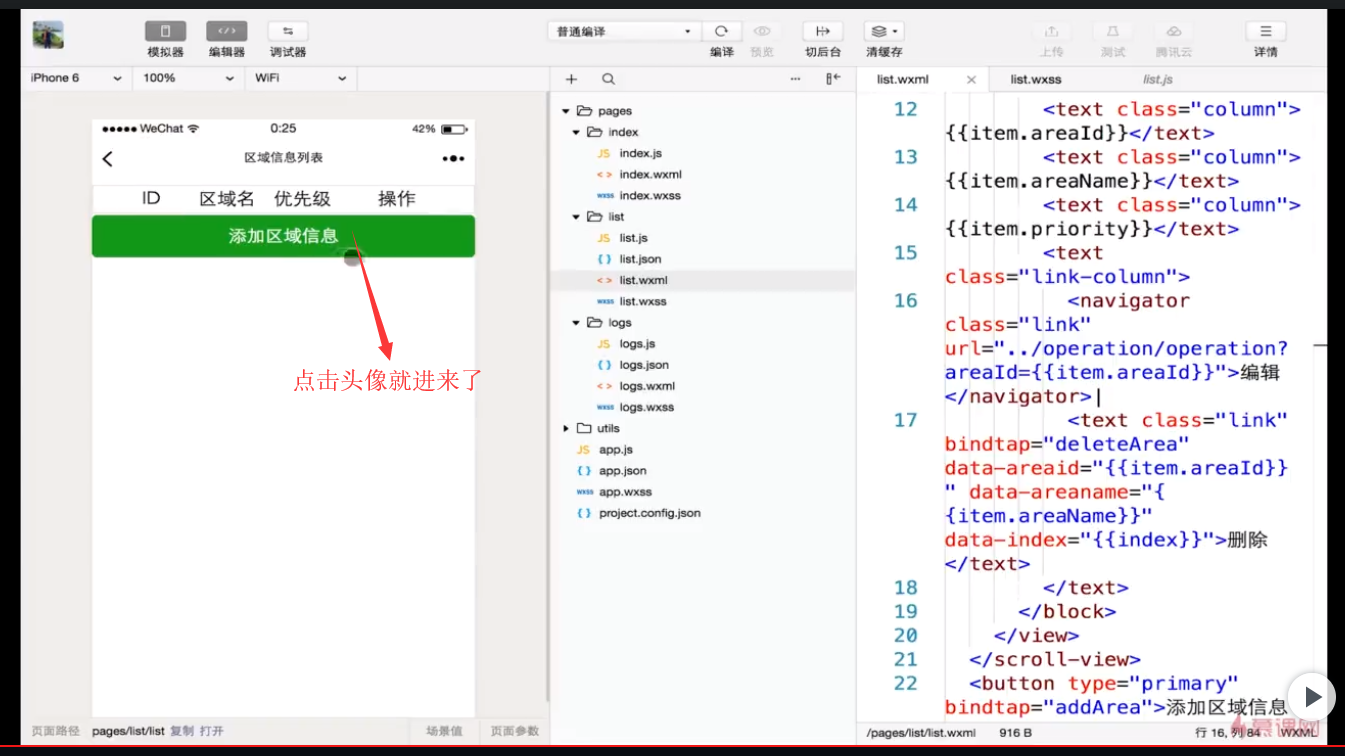
Task: Open logs.wxss in the file tree
Action: coord(647,408)
